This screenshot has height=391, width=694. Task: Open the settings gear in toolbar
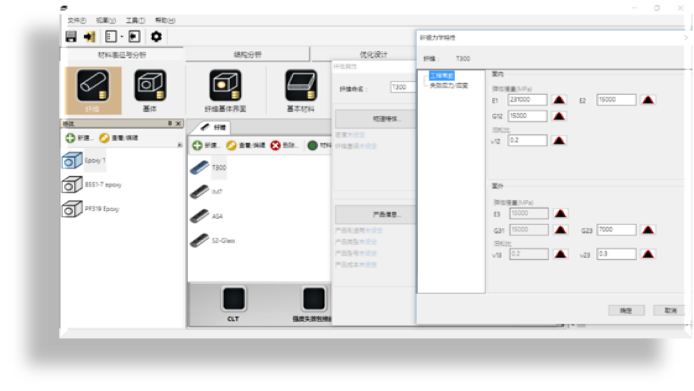[156, 36]
